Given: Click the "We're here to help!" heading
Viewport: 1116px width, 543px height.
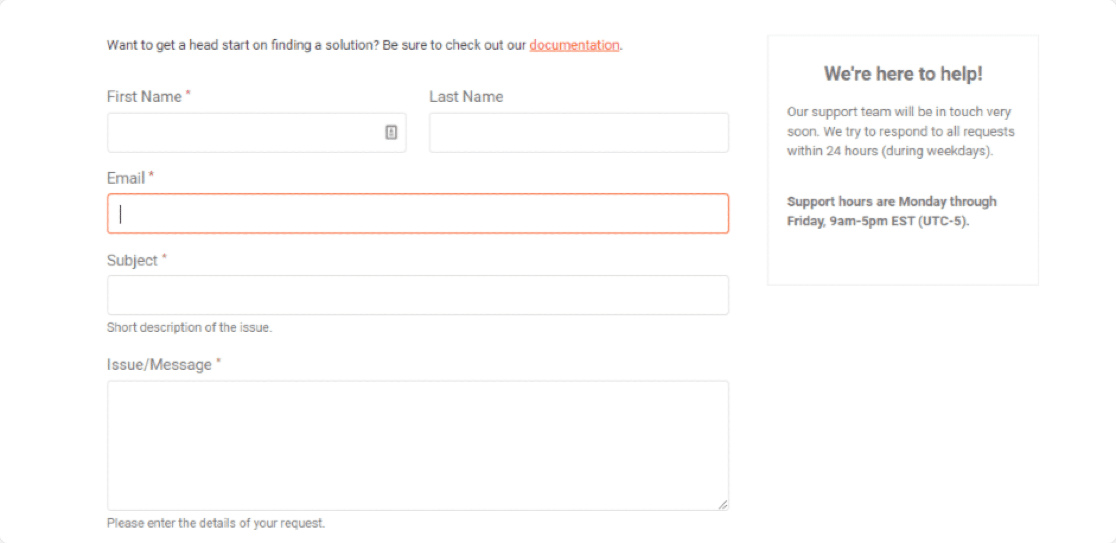Looking at the screenshot, I should click(903, 74).
